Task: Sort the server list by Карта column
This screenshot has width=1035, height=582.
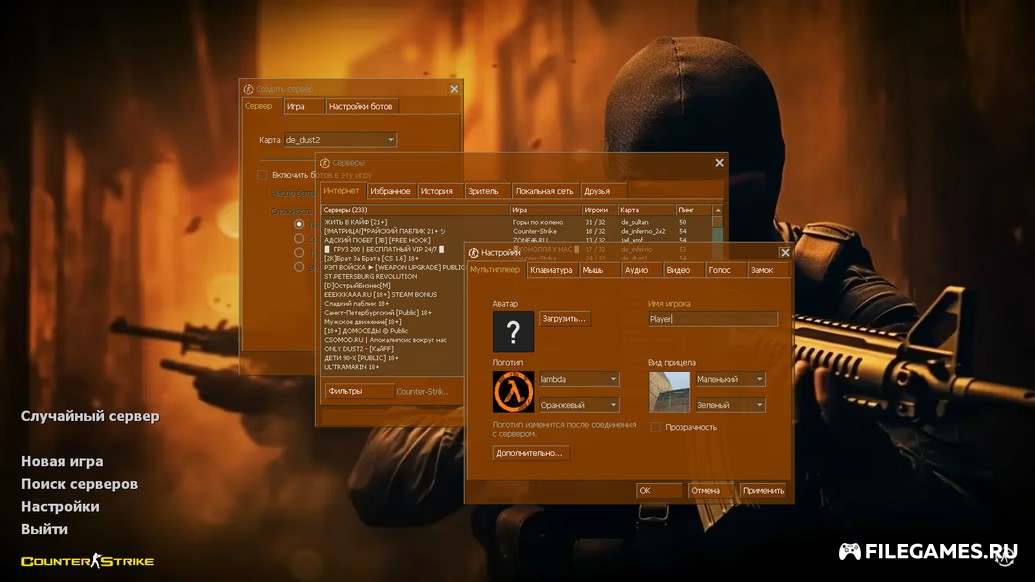Action: tap(646, 210)
